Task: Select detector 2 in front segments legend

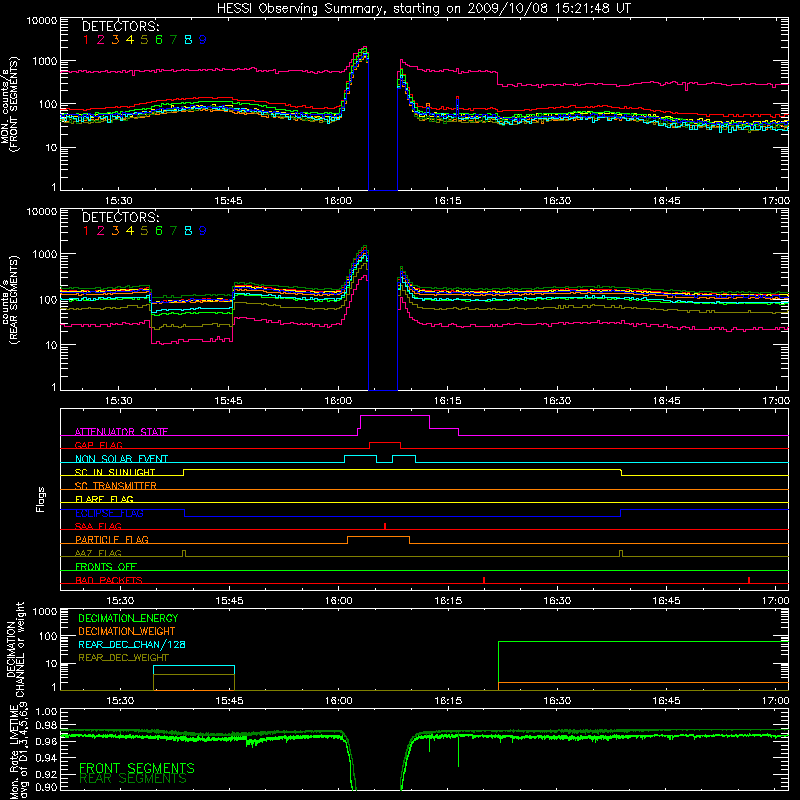Action: tap(101, 40)
